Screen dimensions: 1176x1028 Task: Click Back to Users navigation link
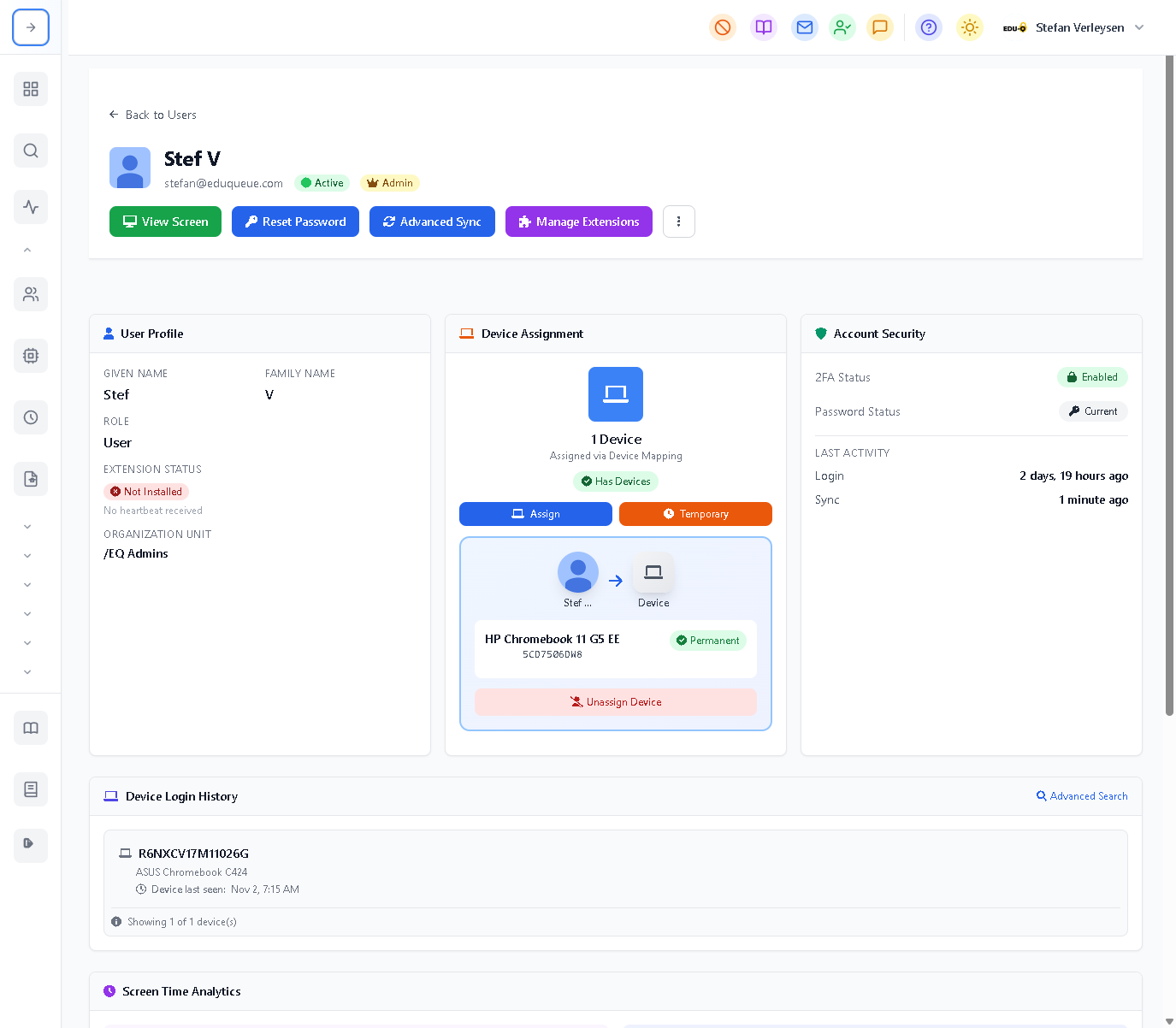click(153, 115)
